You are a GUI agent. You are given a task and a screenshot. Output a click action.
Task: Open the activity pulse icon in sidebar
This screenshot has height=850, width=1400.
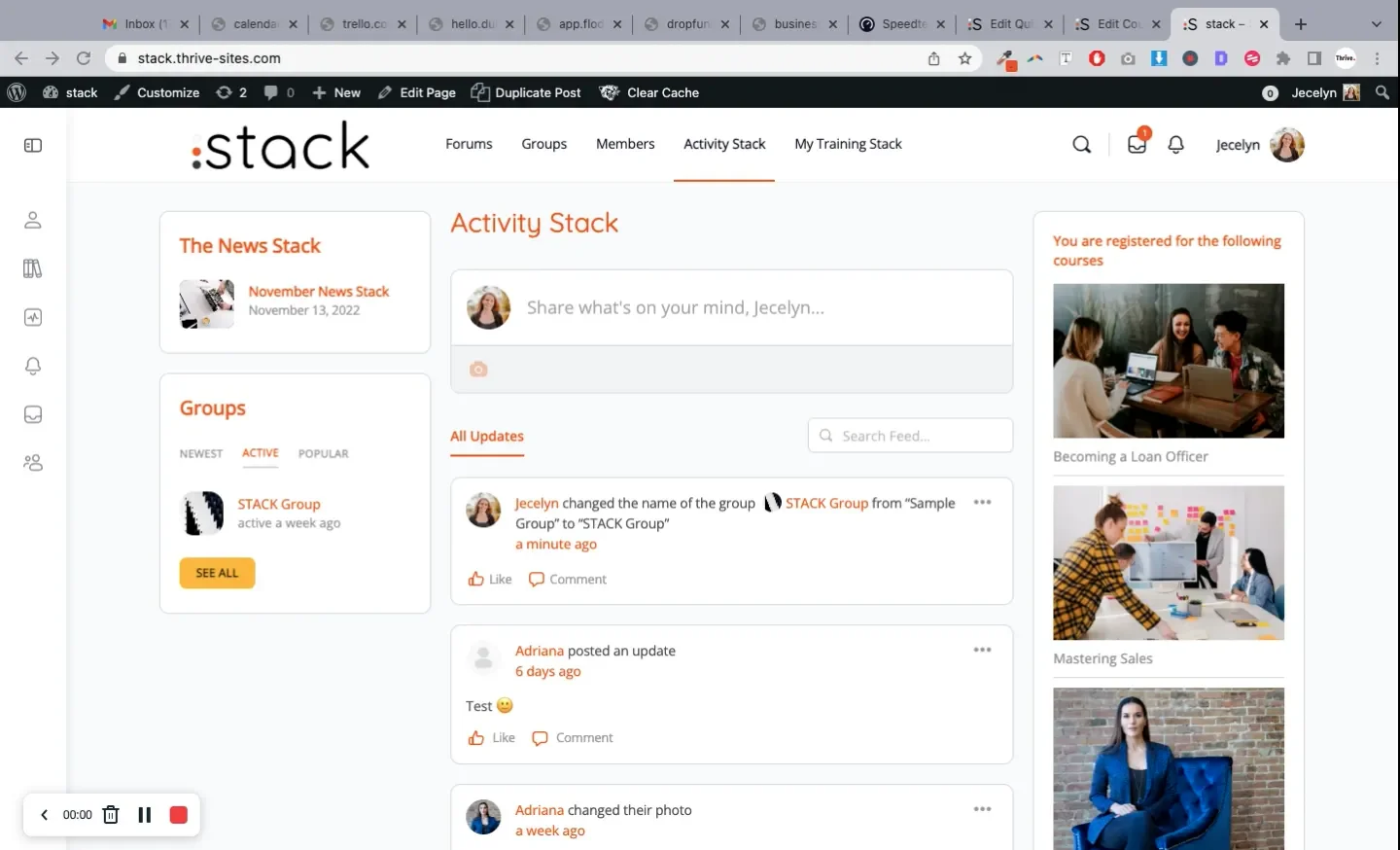(x=33, y=317)
